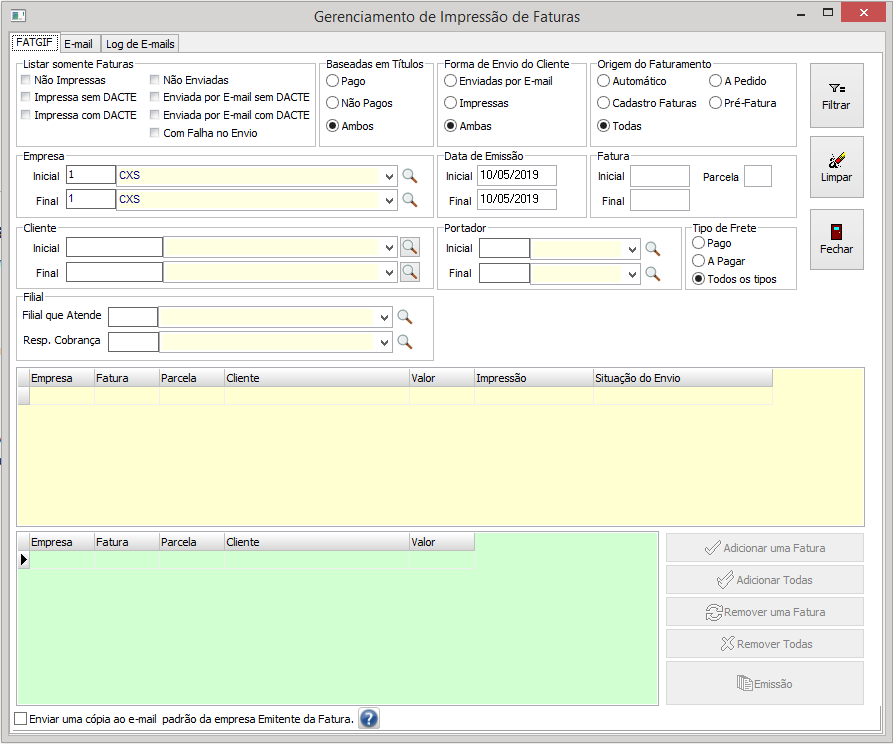Click magnifier next to Cliente Final

(x=410, y=272)
